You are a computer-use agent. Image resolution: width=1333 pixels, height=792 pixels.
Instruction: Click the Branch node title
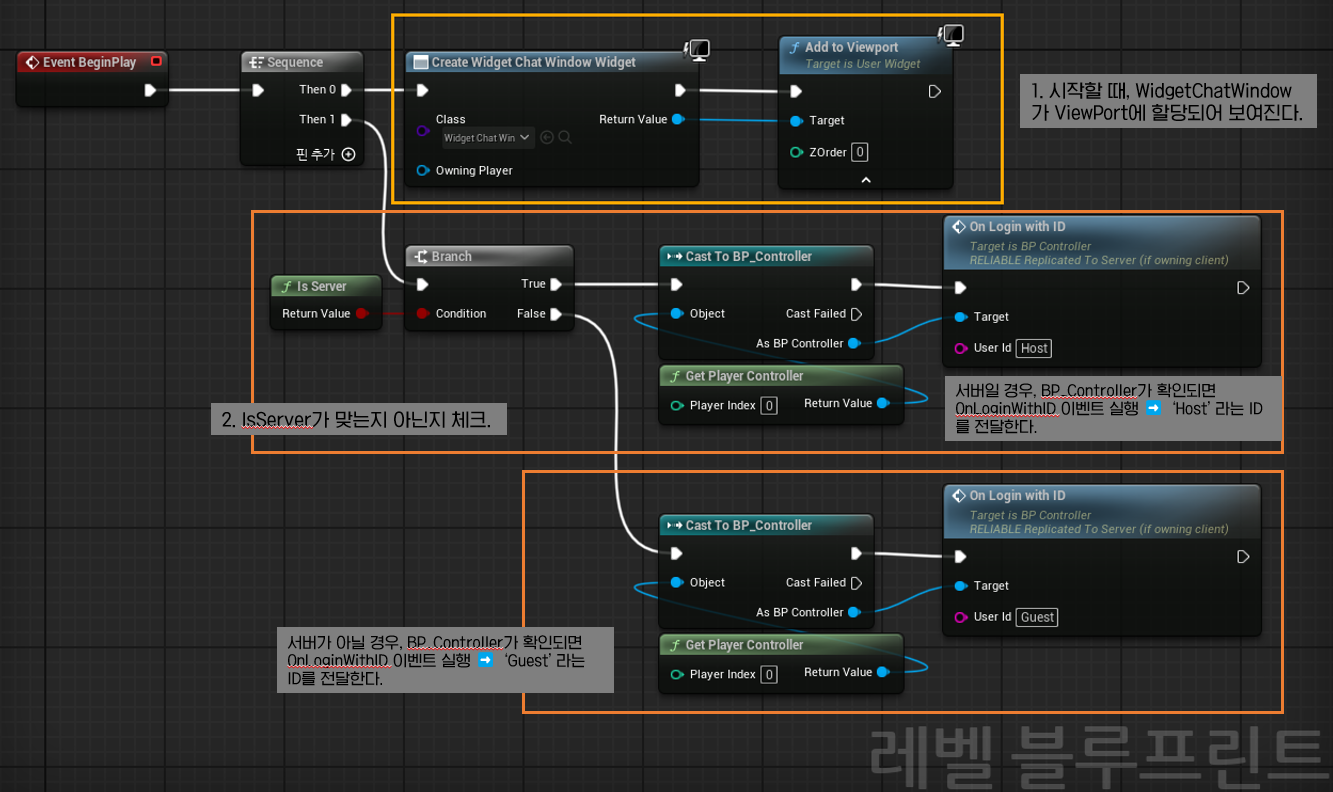point(451,257)
